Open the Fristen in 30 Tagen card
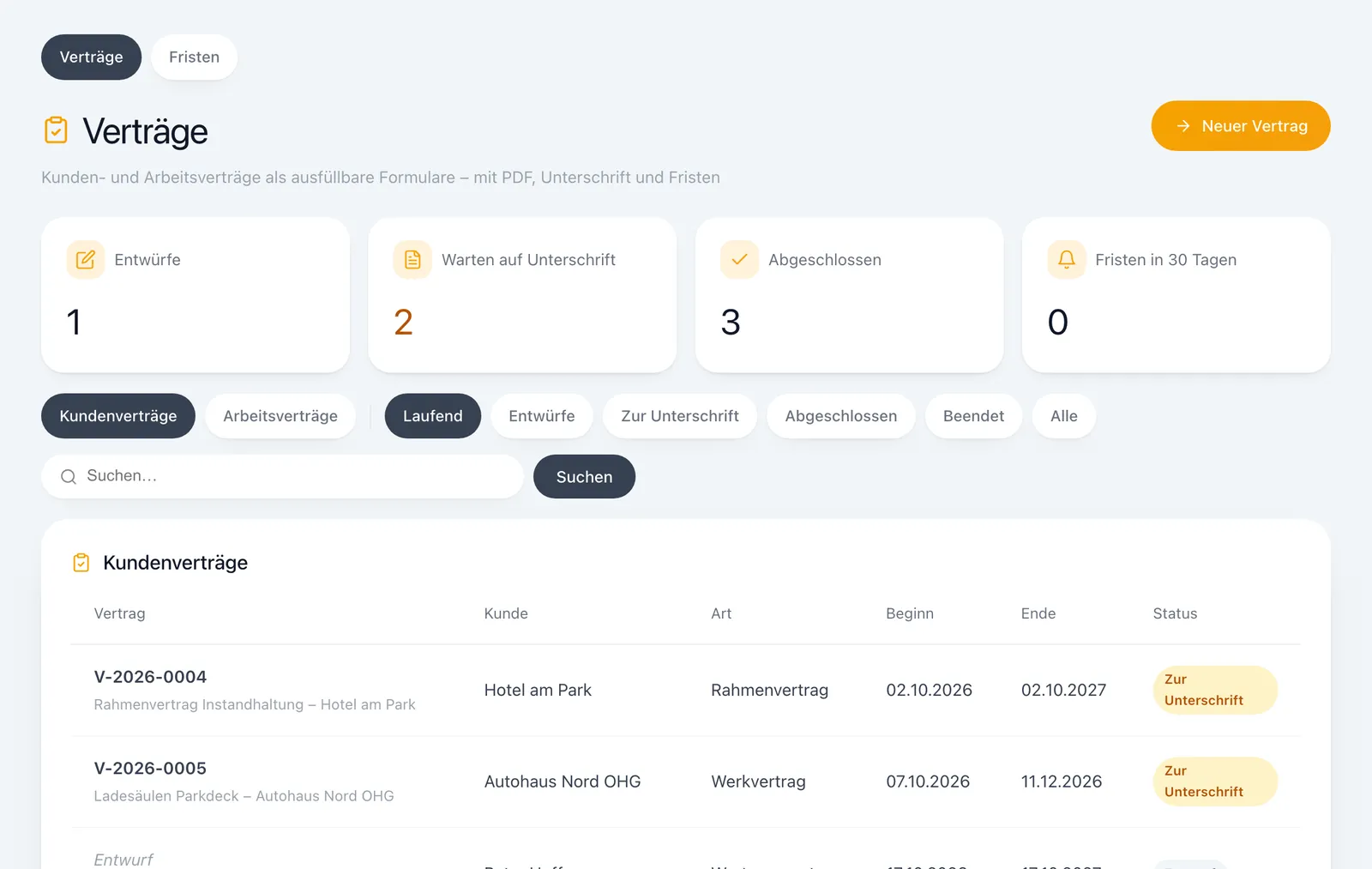This screenshot has width=1372, height=869. click(x=1176, y=295)
